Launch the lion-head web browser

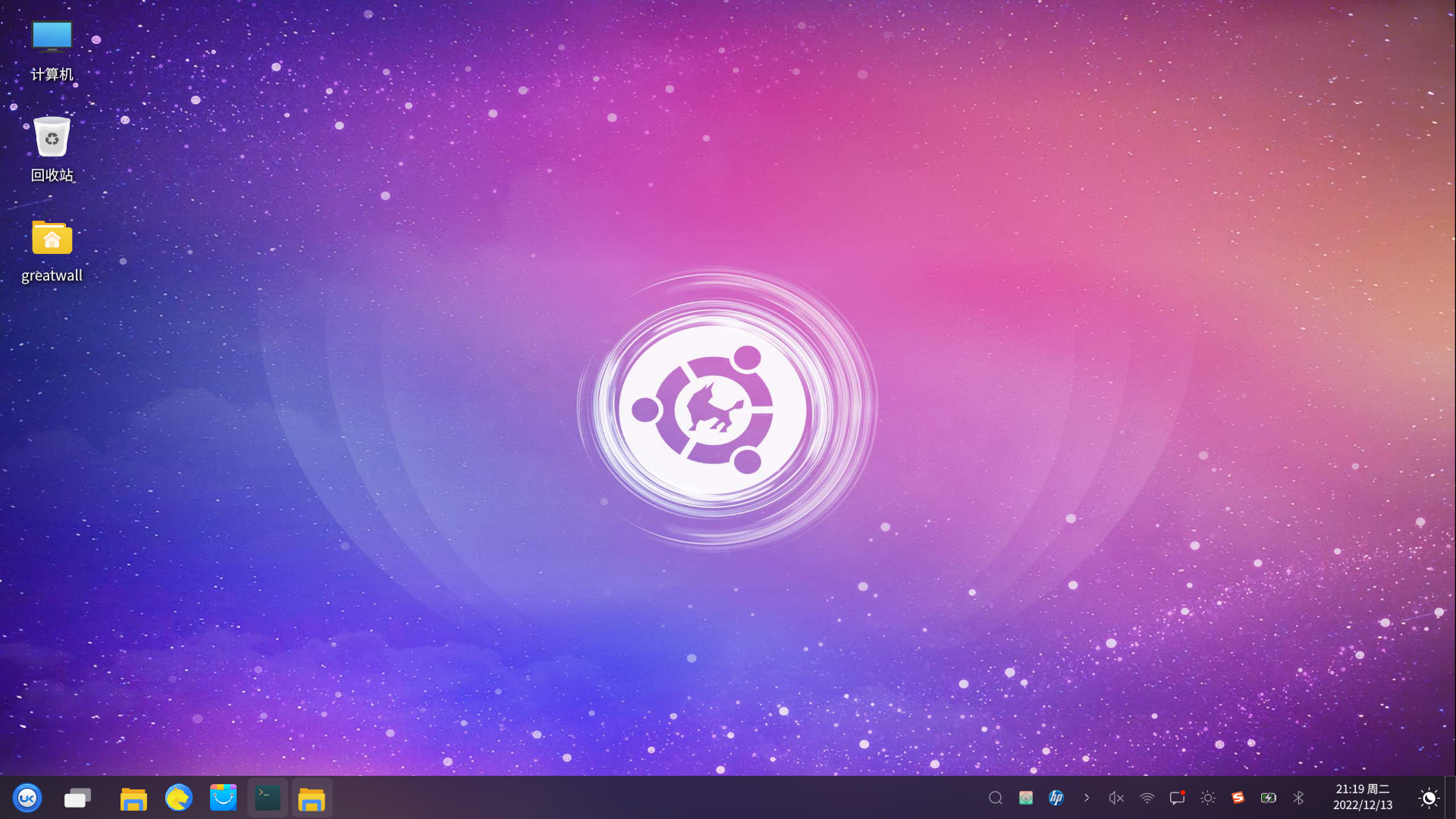pos(178,798)
